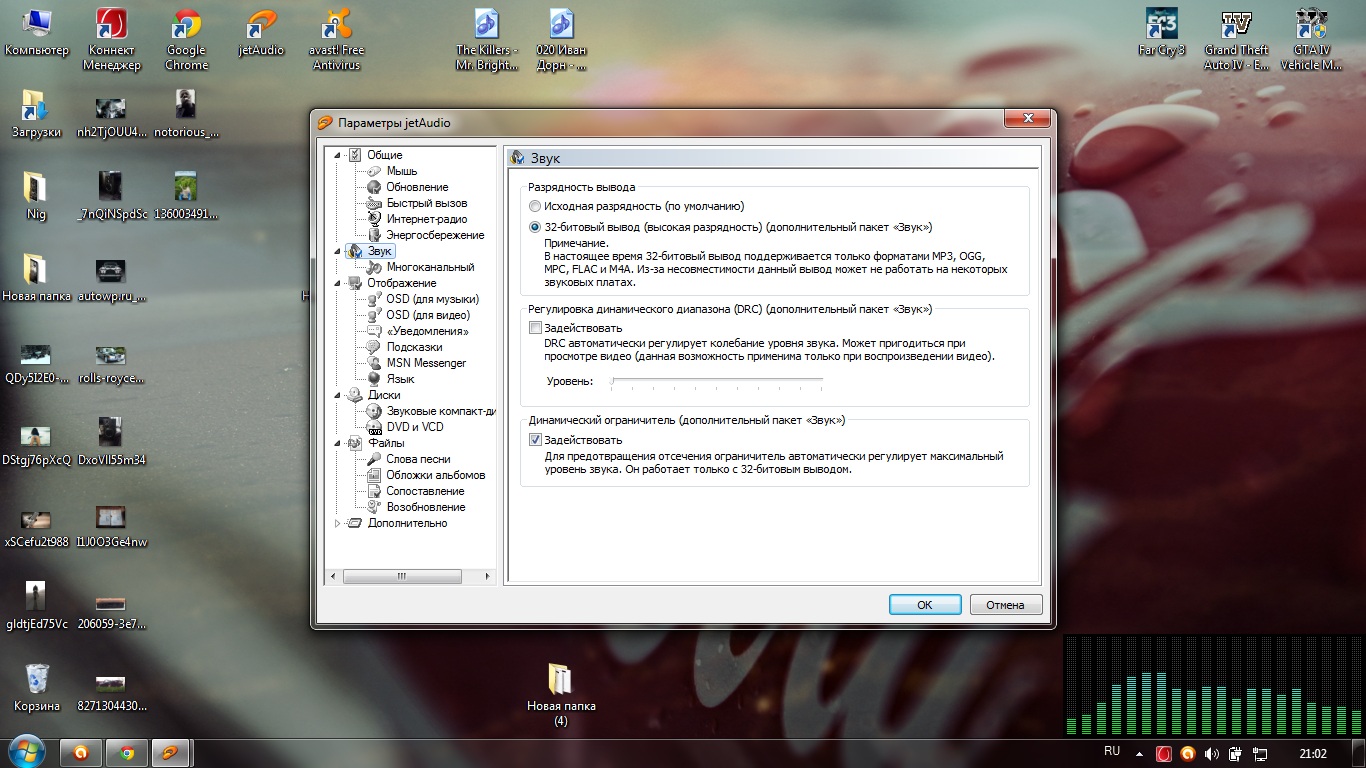
Task: Click the Корзина recycle bin icon
Action: point(37,680)
